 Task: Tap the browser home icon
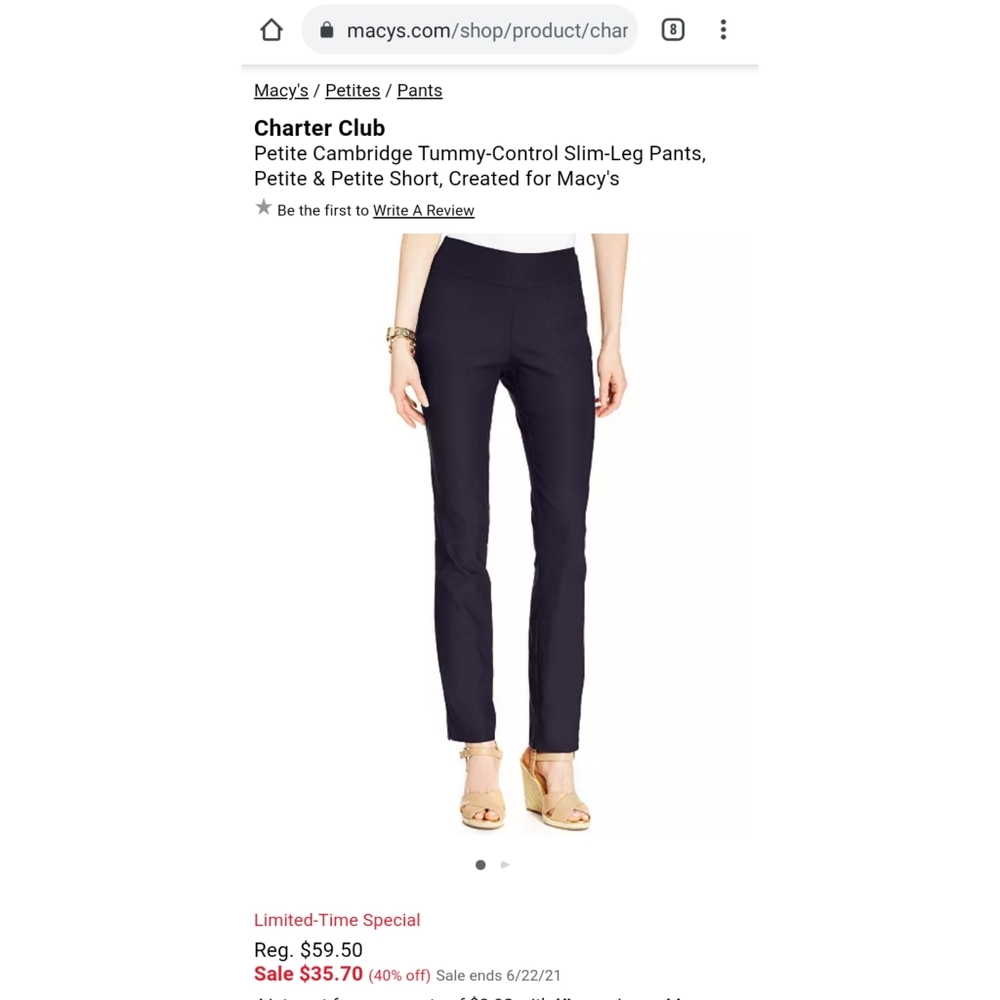[x=272, y=30]
